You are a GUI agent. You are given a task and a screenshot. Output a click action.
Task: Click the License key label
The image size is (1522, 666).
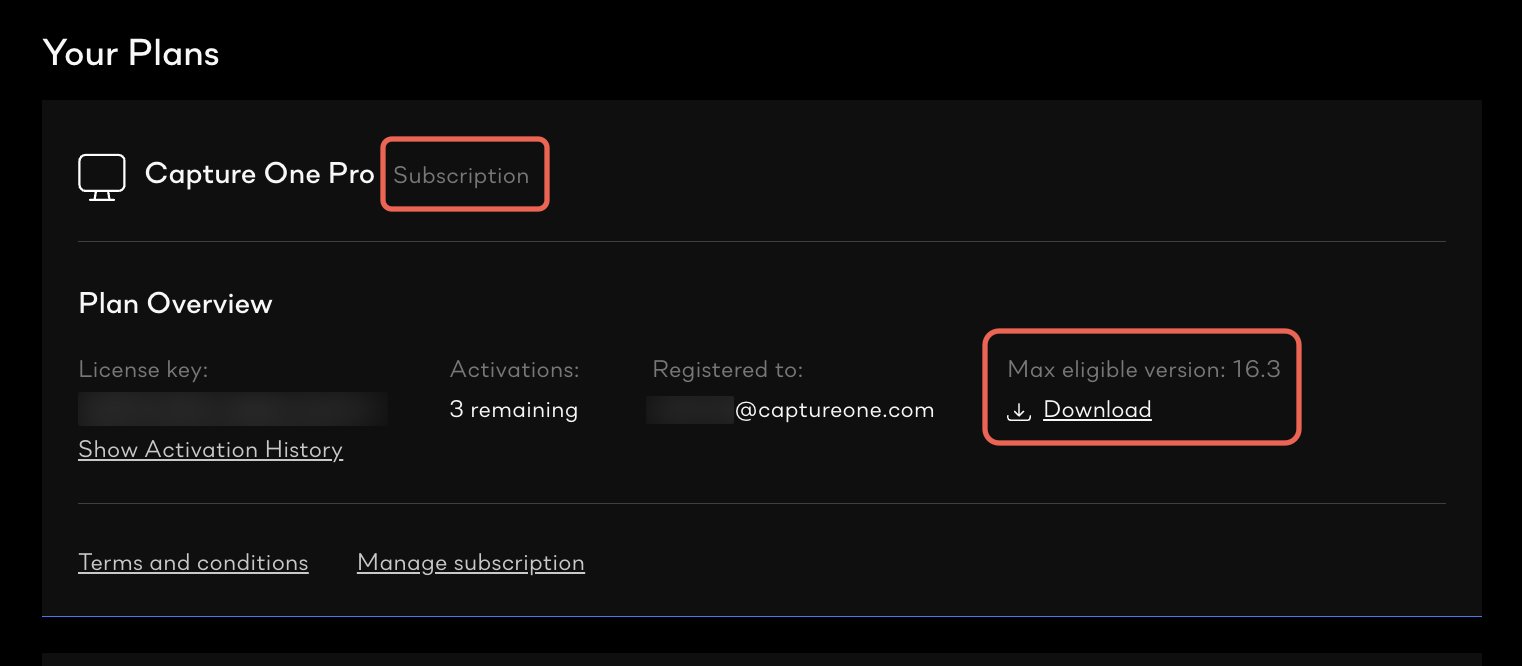(x=143, y=370)
